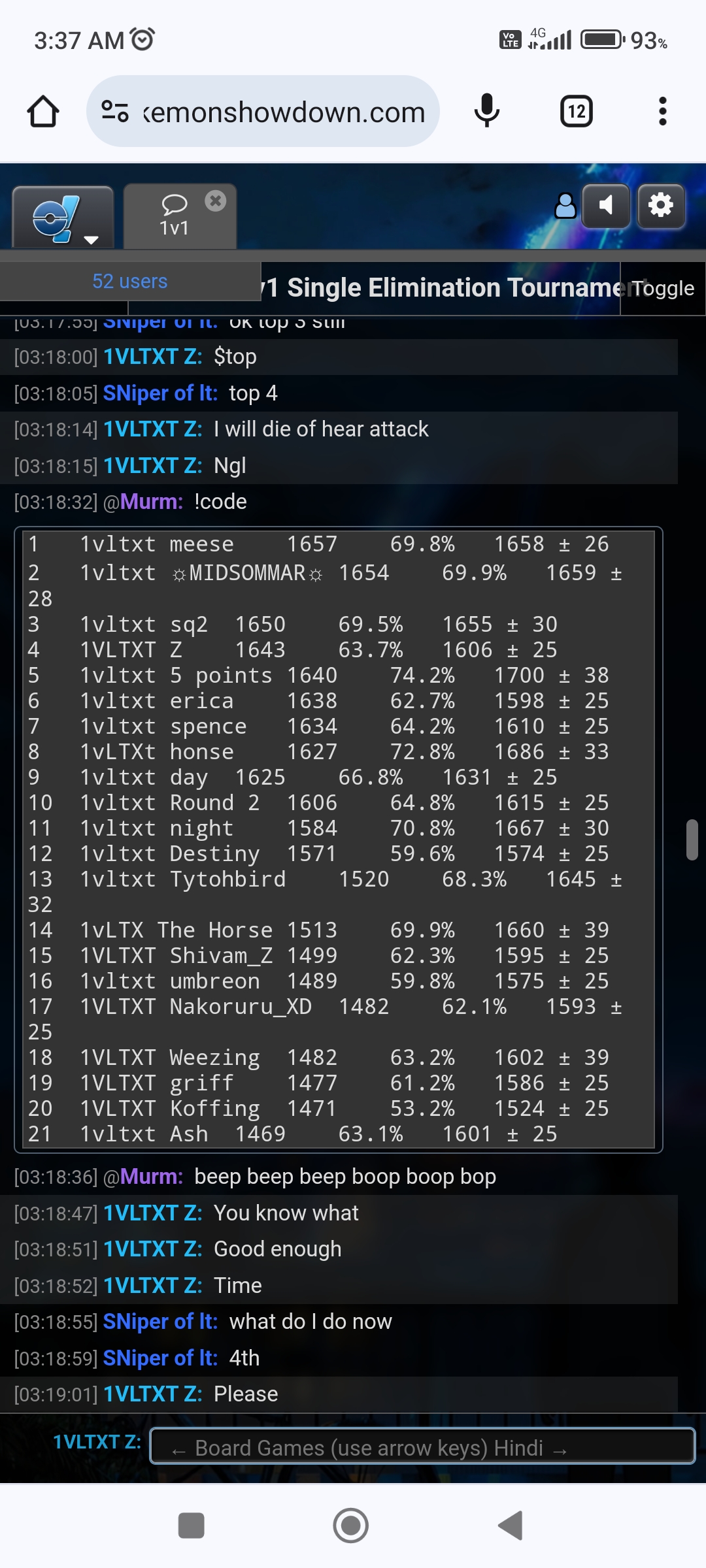Click SNiper of It username at 03:18:55
This screenshot has height=1568, width=706.
tap(160, 1322)
